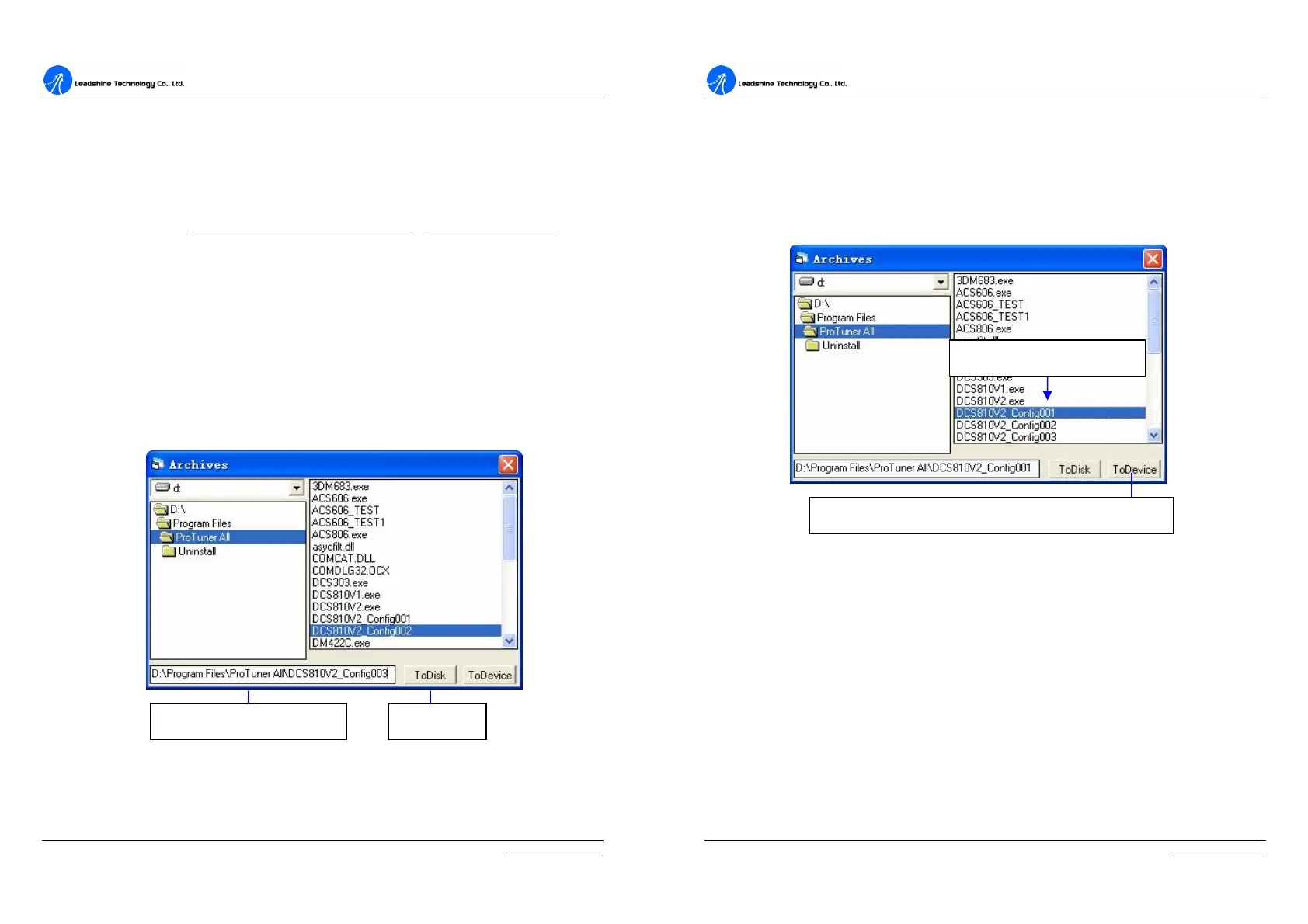Click scroll-up arrow in right Archives file list
The image size is (1308, 924).
pyautogui.click(x=1154, y=282)
